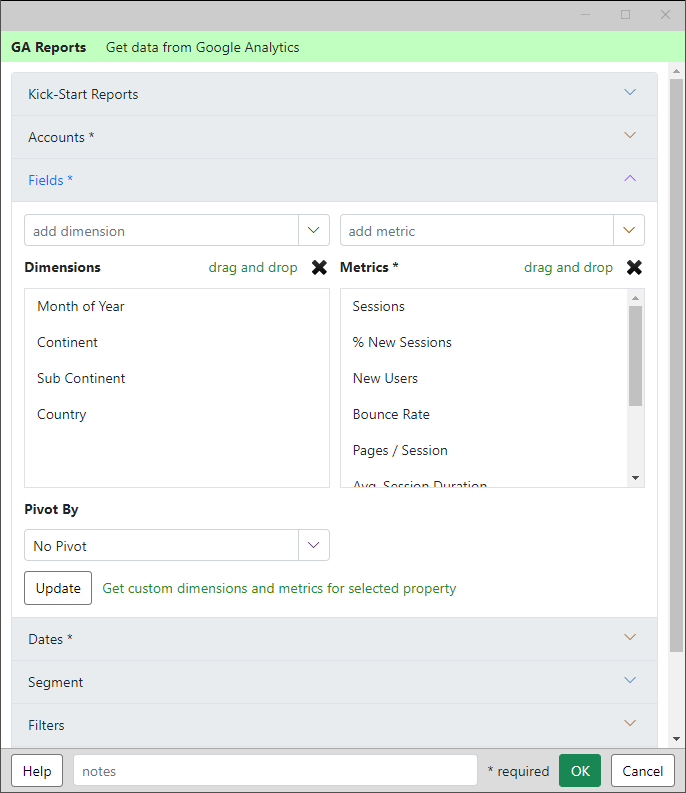Screen dimensions: 686x793
Task: Click the add metric input field
Action: 477,230
